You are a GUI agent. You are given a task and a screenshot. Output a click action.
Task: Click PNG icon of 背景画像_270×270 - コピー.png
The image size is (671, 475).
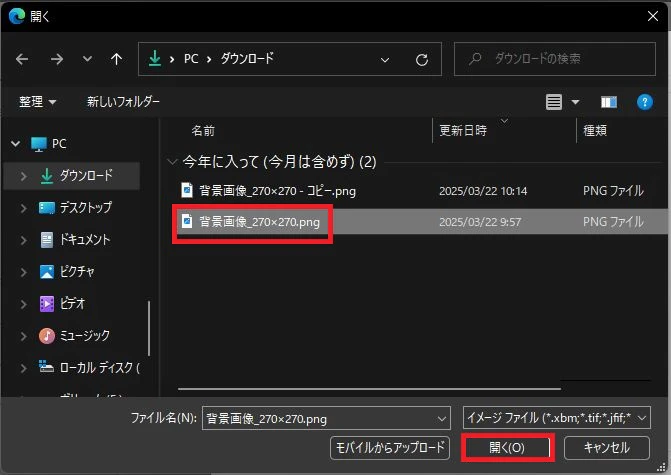(x=187, y=190)
